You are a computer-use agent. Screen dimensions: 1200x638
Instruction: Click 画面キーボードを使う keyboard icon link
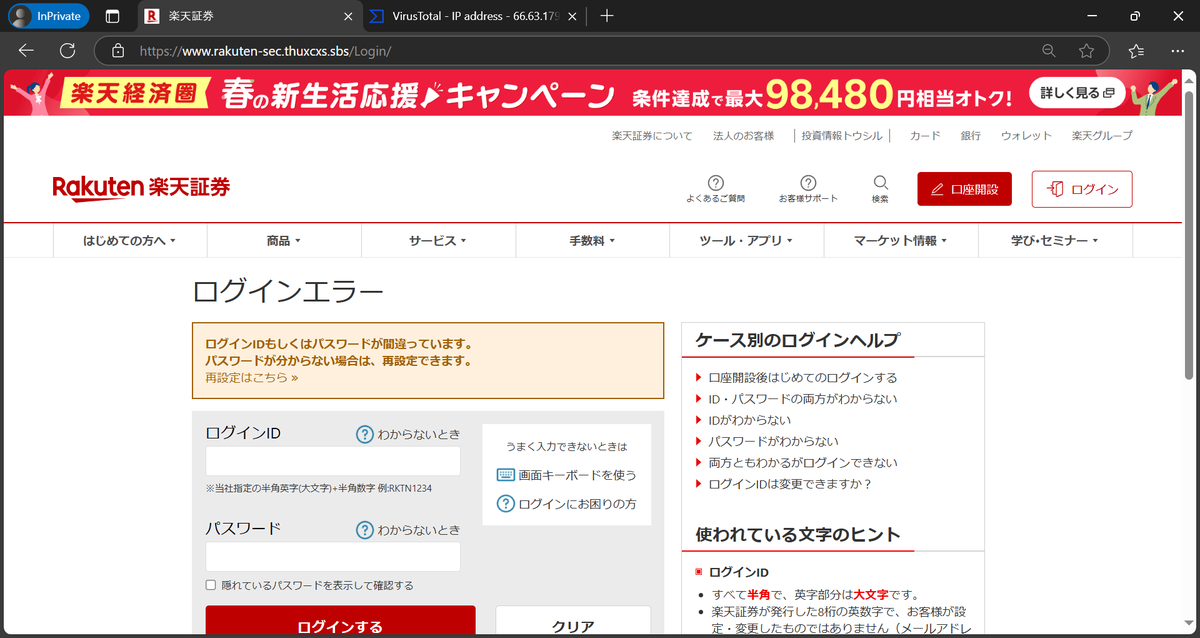click(x=566, y=475)
